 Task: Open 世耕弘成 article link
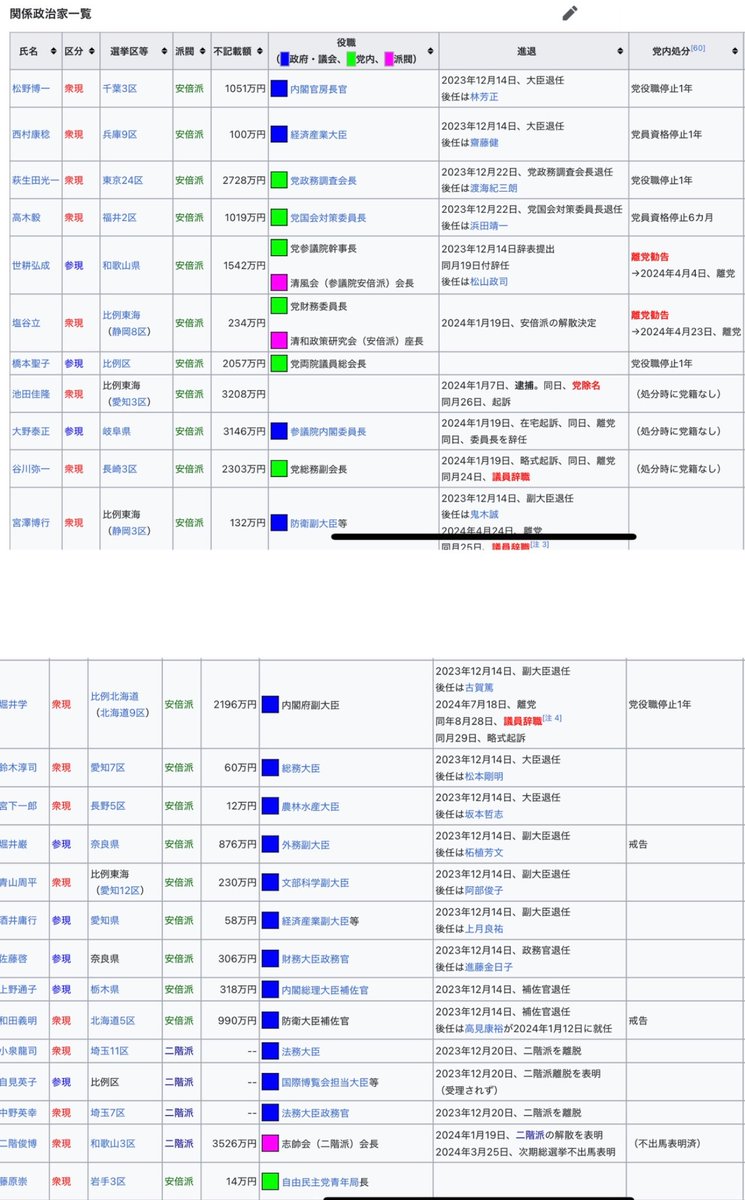(x=33, y=266)
